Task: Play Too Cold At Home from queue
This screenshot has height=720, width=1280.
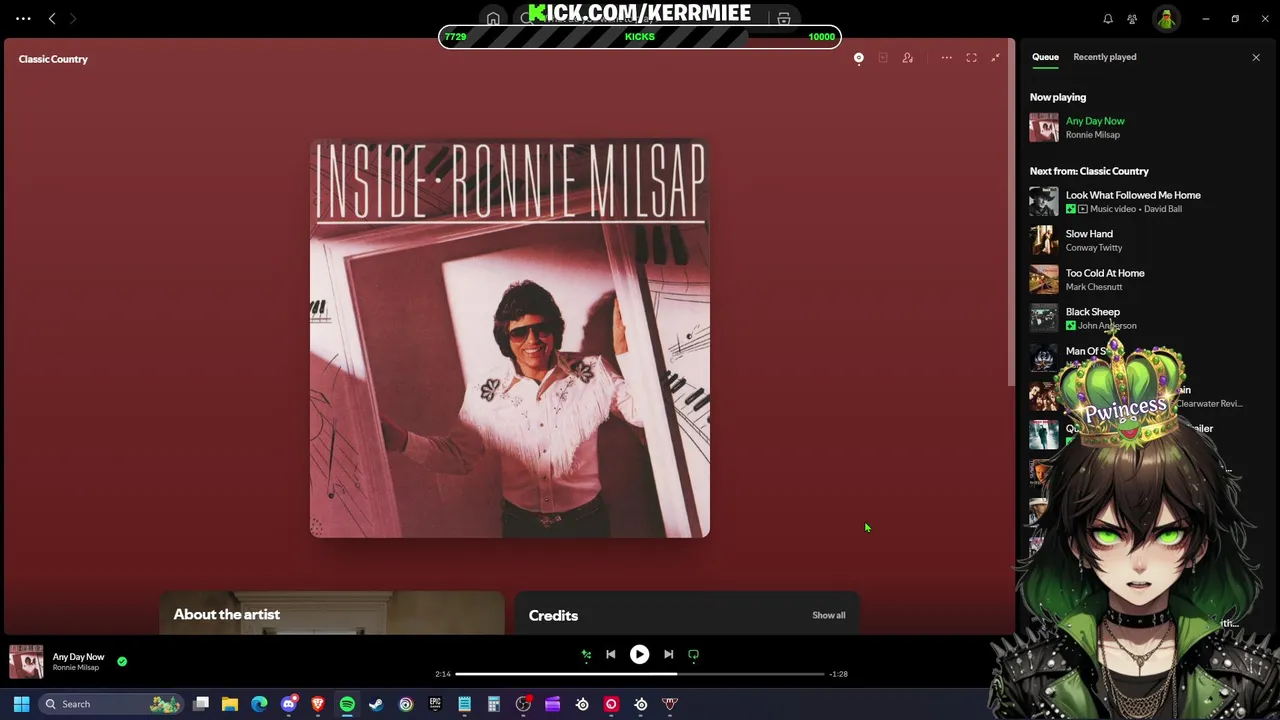Action: [x=1105, y=273]
